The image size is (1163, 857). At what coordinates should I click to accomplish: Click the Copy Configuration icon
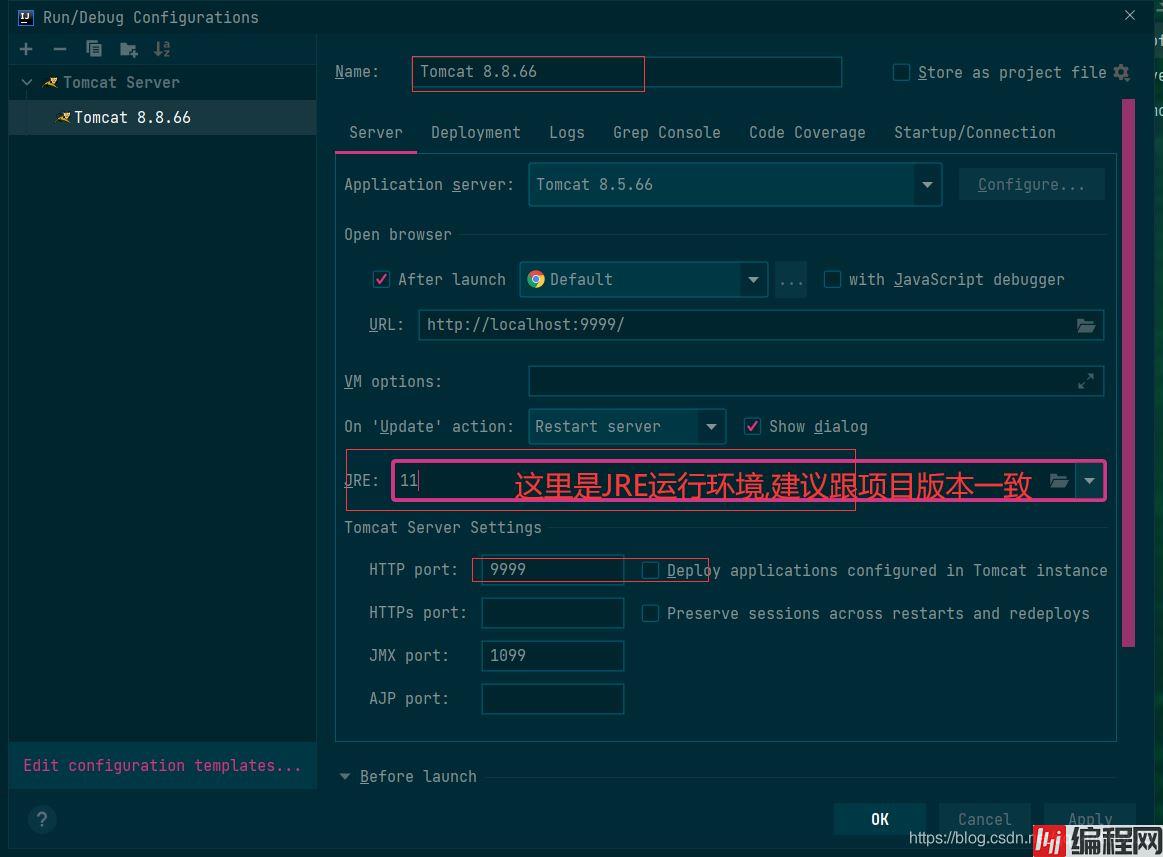(94, 49)
